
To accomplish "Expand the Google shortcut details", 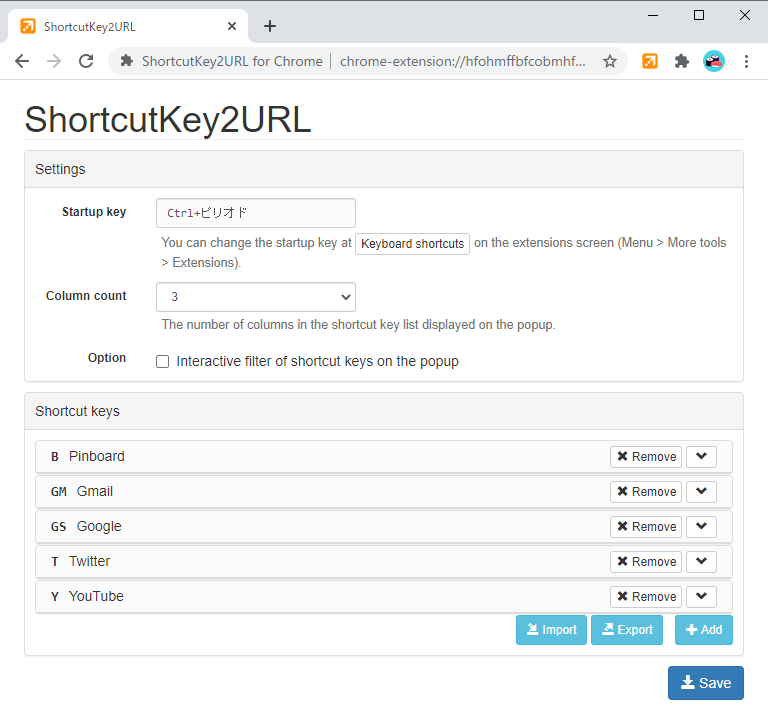I will click(x=701, y=526).
